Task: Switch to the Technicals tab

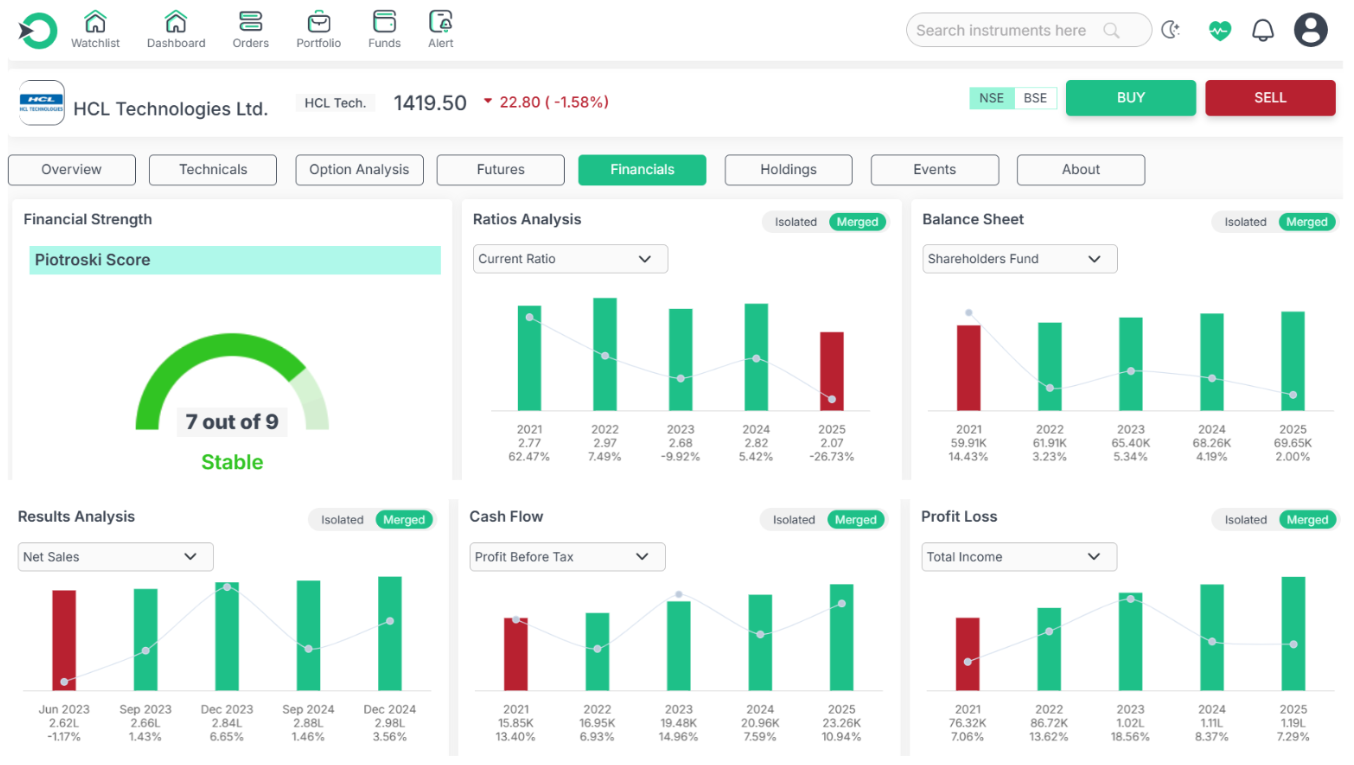Action: point(213,170)
